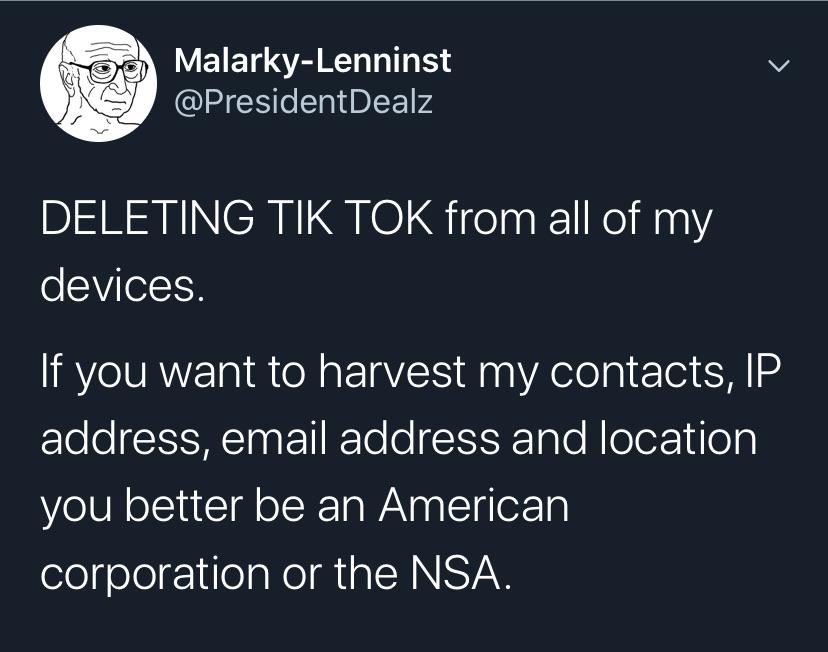Click the words 'or the' before NSA
828x652 pixels.
(x=340, y=572)
